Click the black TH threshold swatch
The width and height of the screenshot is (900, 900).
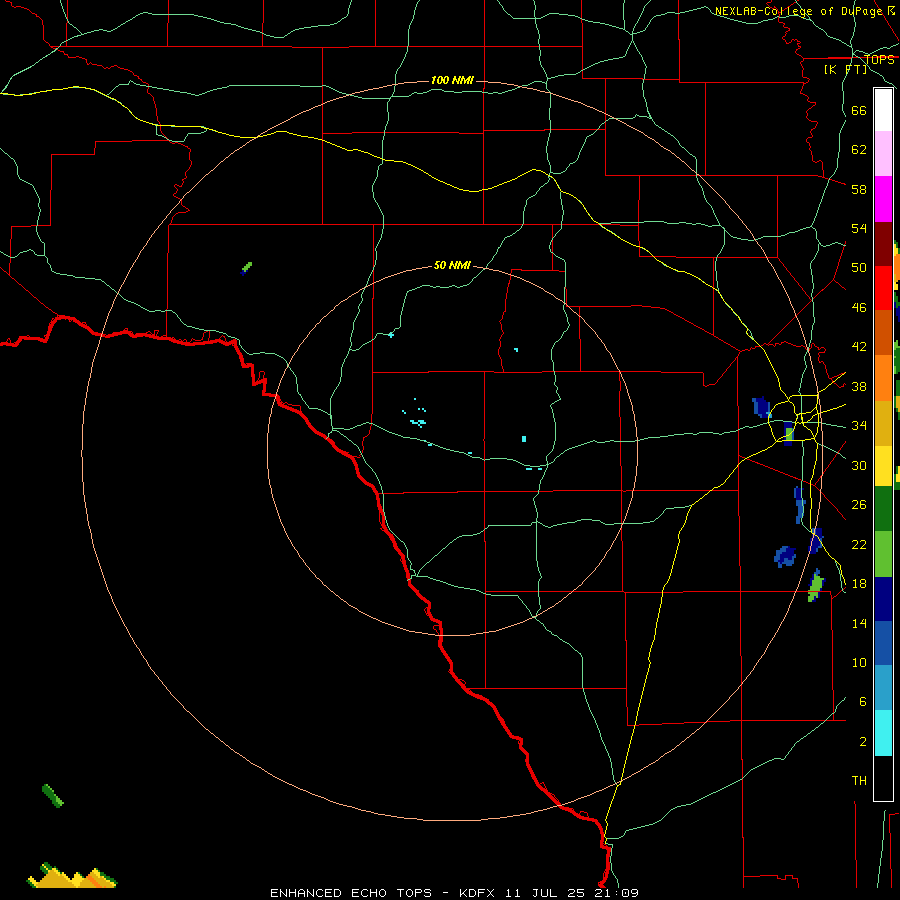883,778
